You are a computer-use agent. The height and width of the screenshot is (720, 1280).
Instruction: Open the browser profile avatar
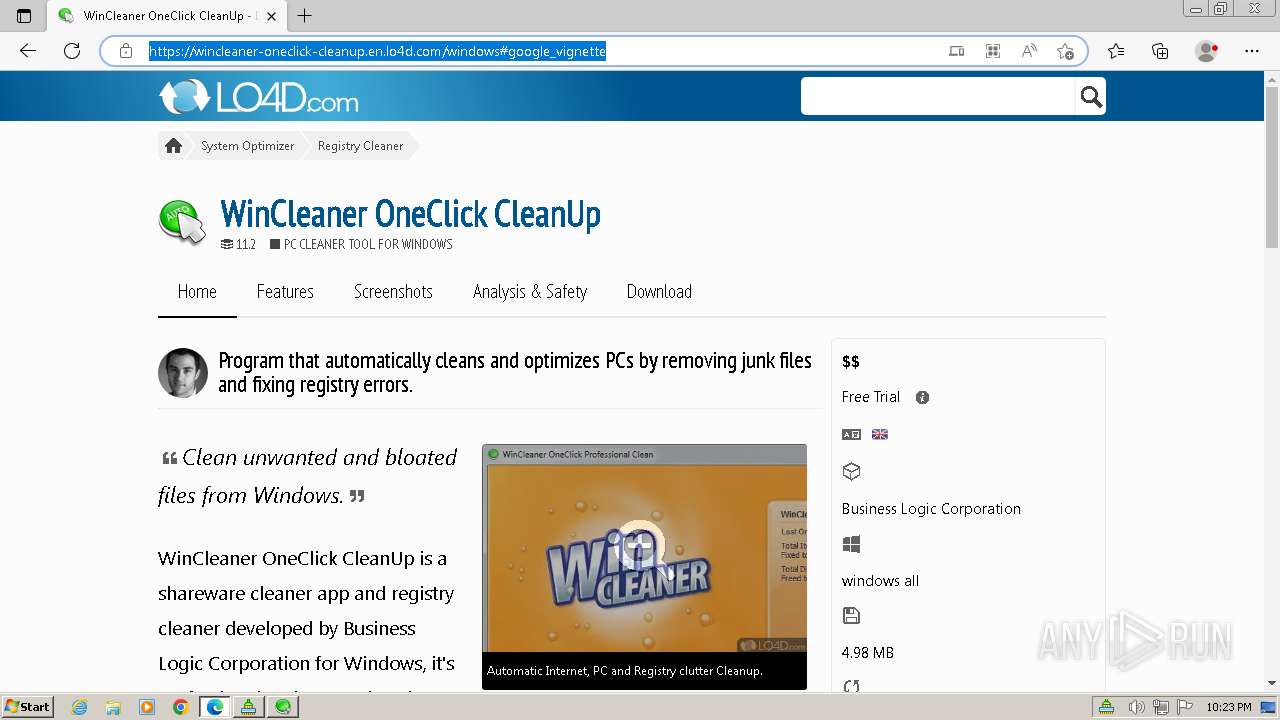[1207, 51]
